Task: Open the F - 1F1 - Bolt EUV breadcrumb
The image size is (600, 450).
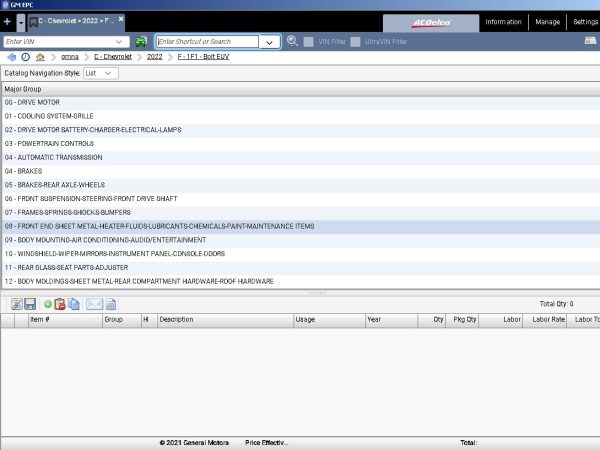Action: [203, 57]
